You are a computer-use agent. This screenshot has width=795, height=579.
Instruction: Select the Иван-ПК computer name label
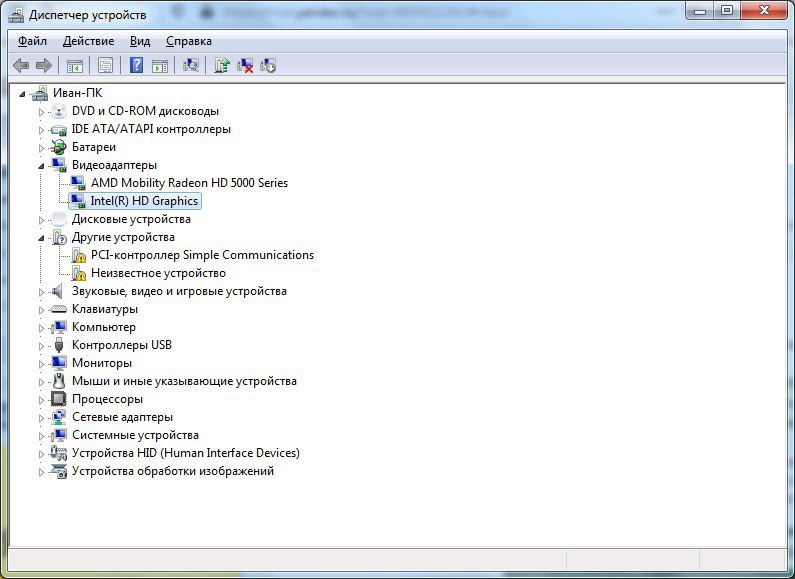pyautogui.click(x=77, y=93)
